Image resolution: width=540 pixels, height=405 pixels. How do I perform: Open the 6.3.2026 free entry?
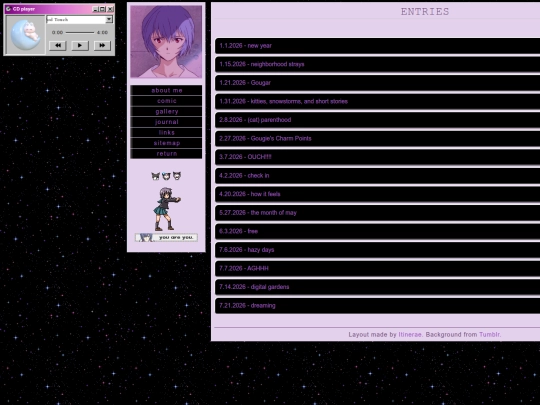click(x=377, y=231)
